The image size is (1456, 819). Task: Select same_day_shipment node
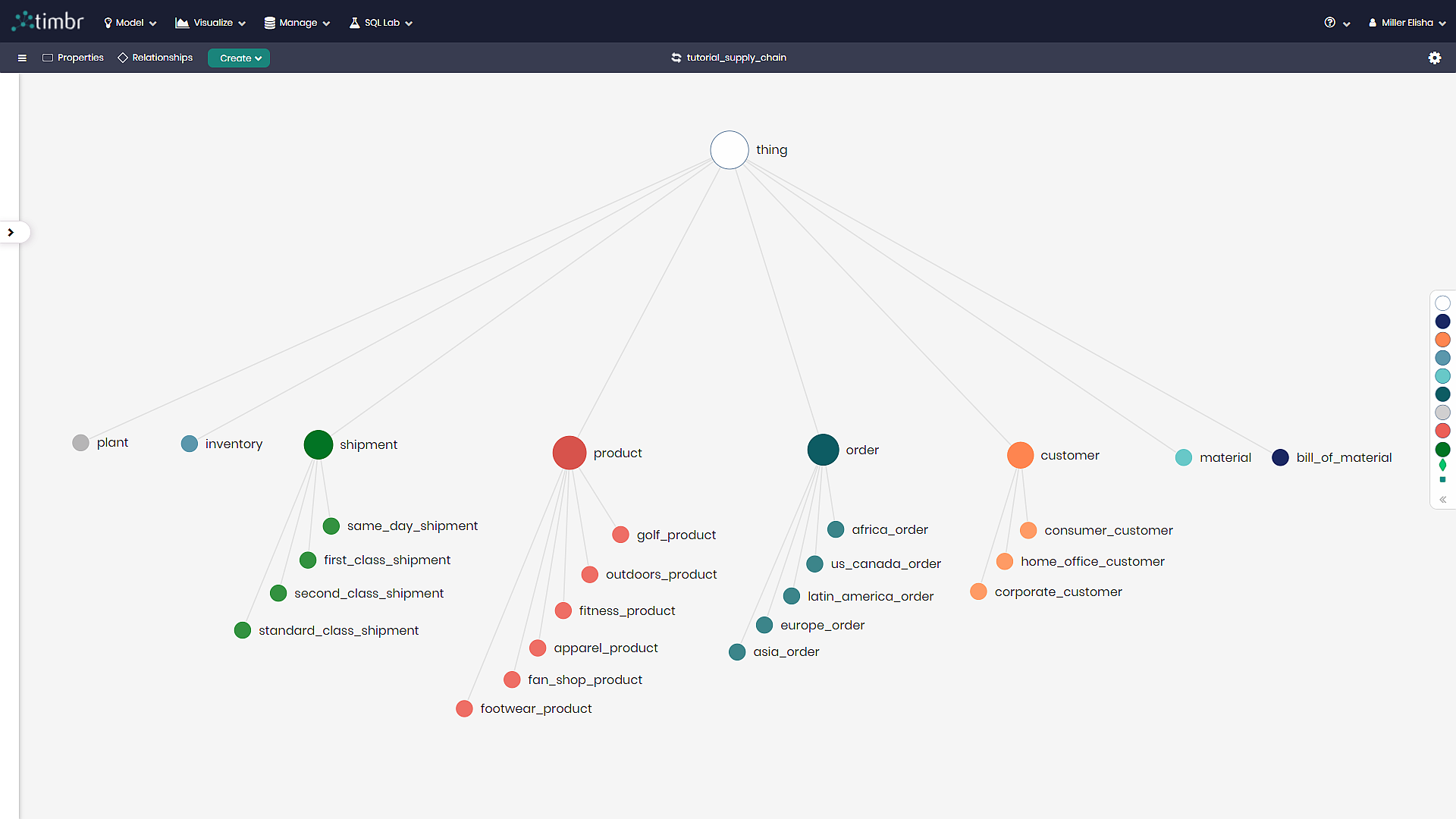[x=331, y=526]
